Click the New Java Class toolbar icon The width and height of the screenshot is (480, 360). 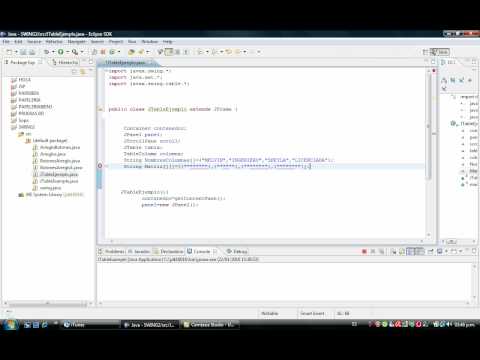point(112,52)
